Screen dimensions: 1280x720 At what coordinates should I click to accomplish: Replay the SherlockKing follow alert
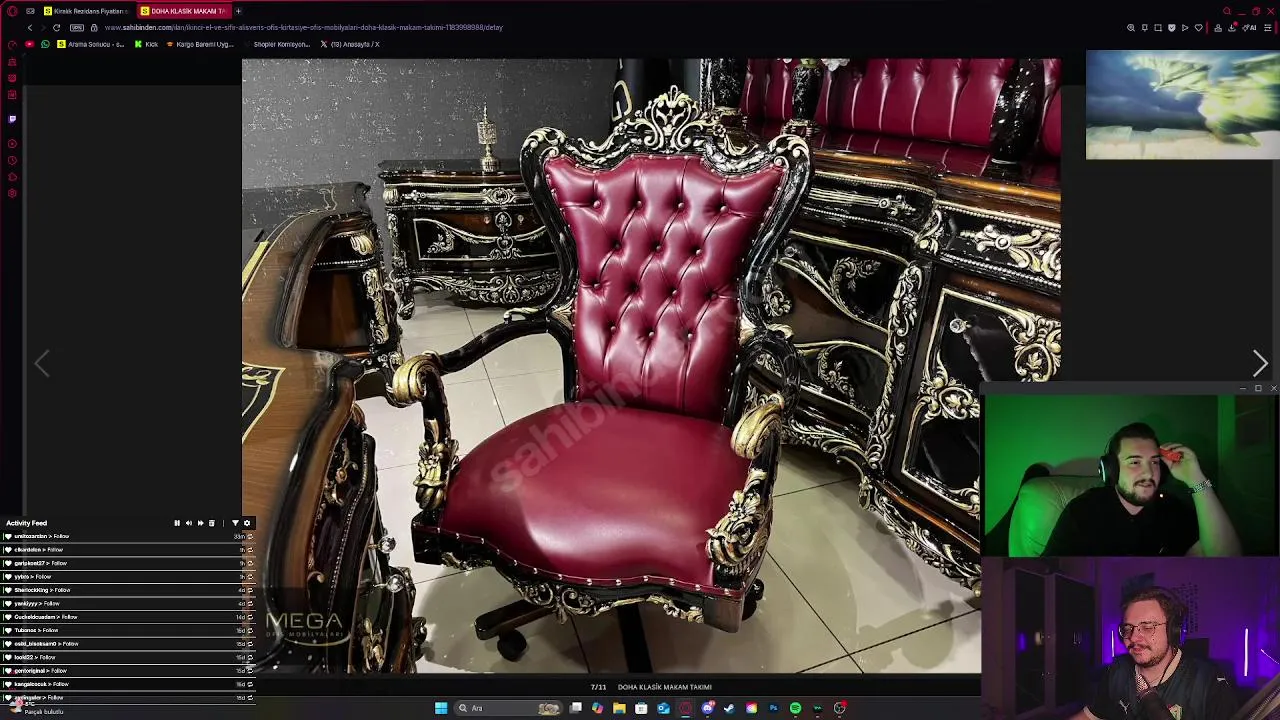point(250,590)
